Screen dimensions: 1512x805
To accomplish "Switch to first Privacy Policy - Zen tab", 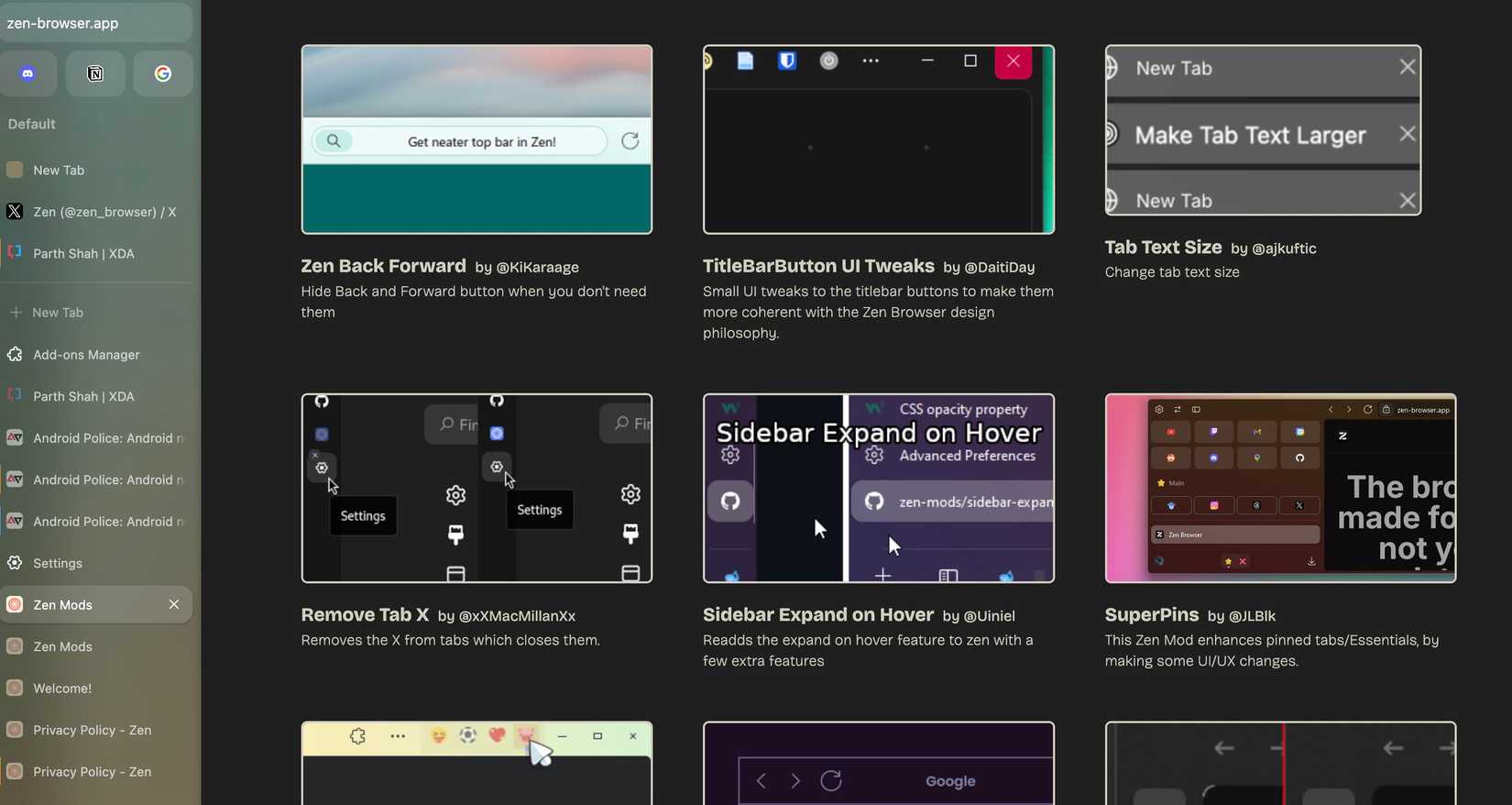I will click(92, 730).
